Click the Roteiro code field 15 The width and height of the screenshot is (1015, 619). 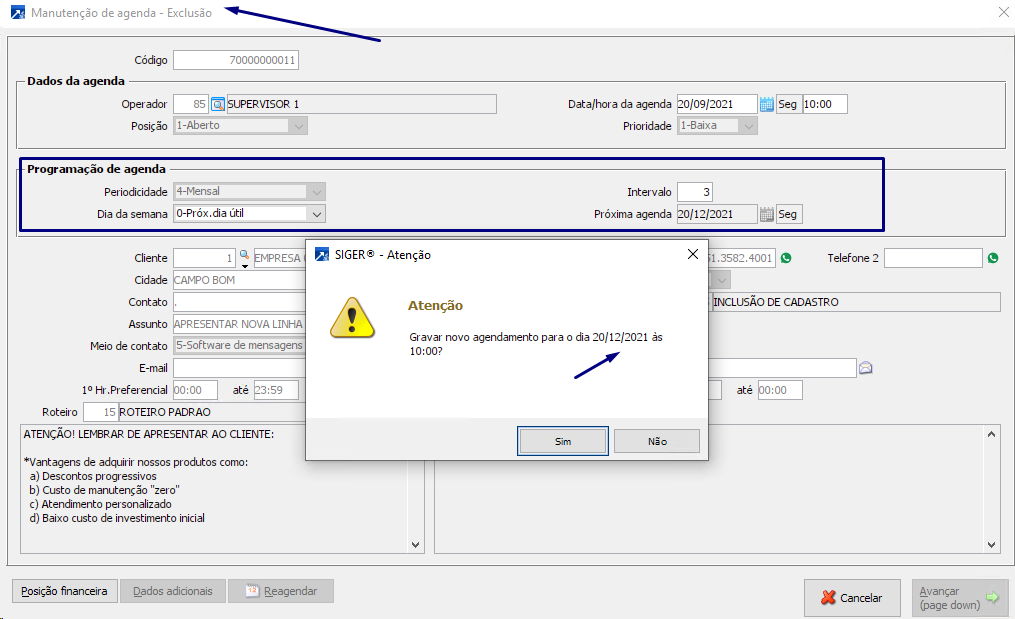coord(100,412)
